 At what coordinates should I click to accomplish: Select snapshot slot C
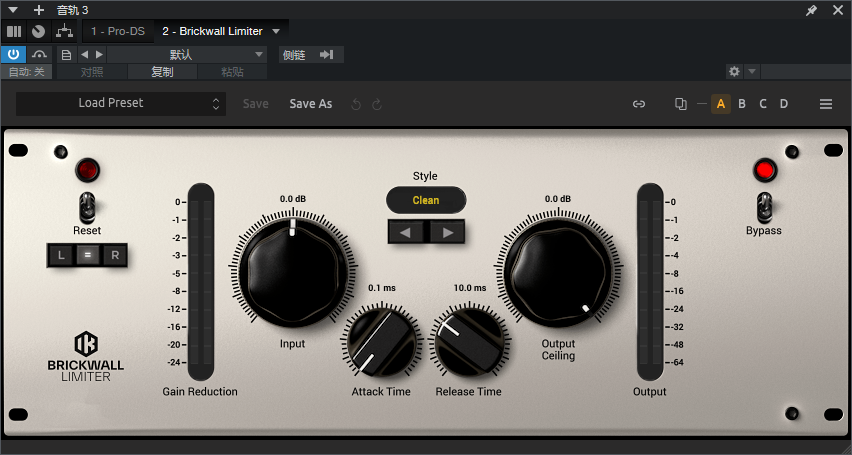tap(763, 104)
